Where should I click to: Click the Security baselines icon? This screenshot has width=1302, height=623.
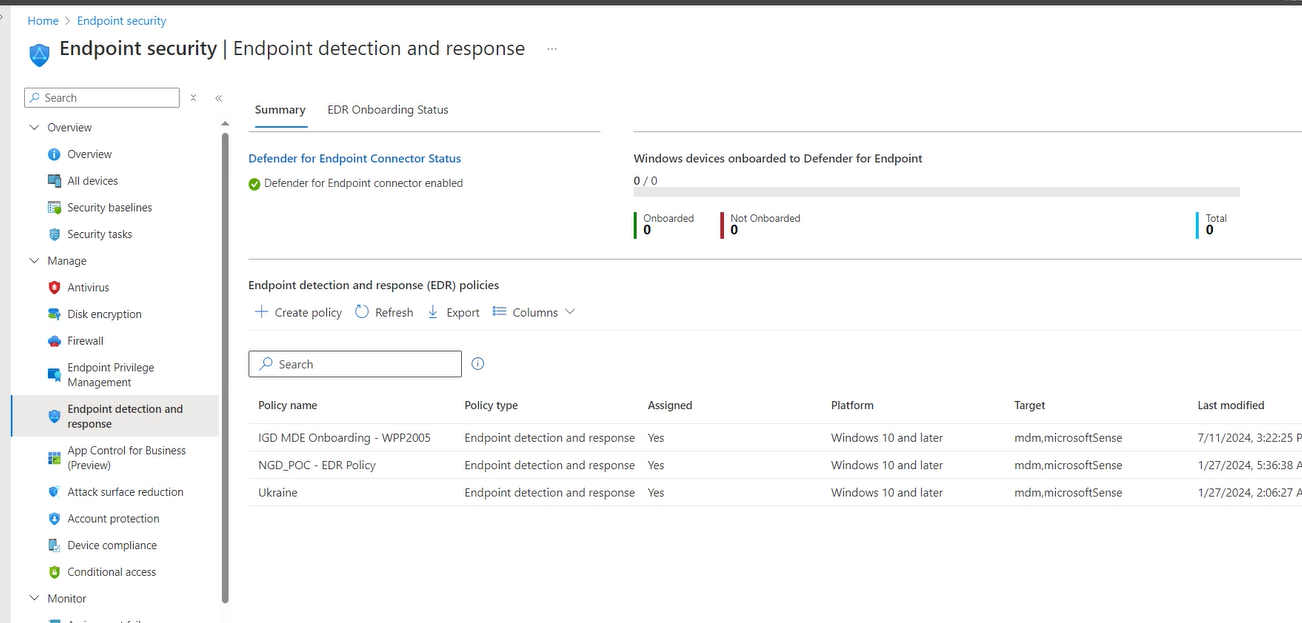[x=55, y=208]
